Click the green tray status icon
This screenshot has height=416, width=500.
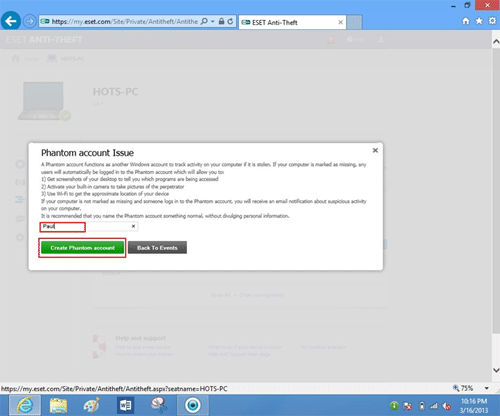click(394, 406)
